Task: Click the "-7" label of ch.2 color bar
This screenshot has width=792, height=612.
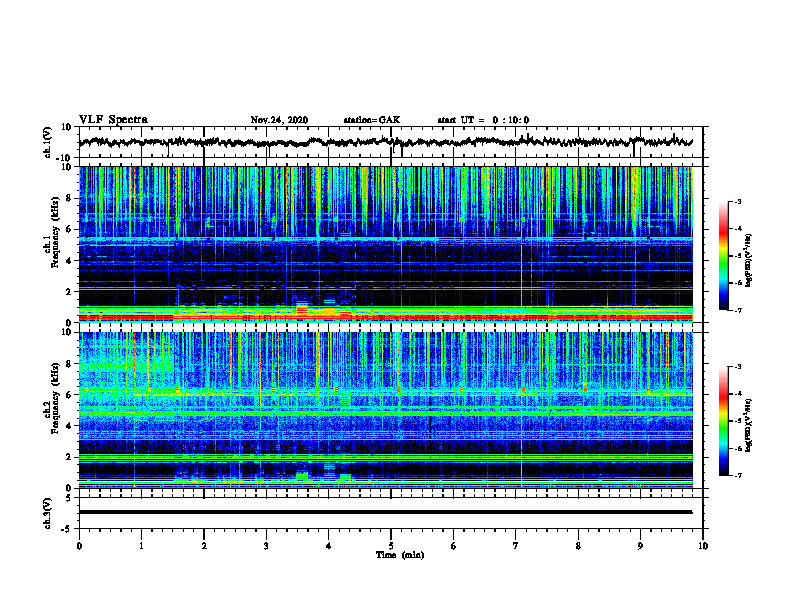Action: pyautogui.click(x=738, y=476)
